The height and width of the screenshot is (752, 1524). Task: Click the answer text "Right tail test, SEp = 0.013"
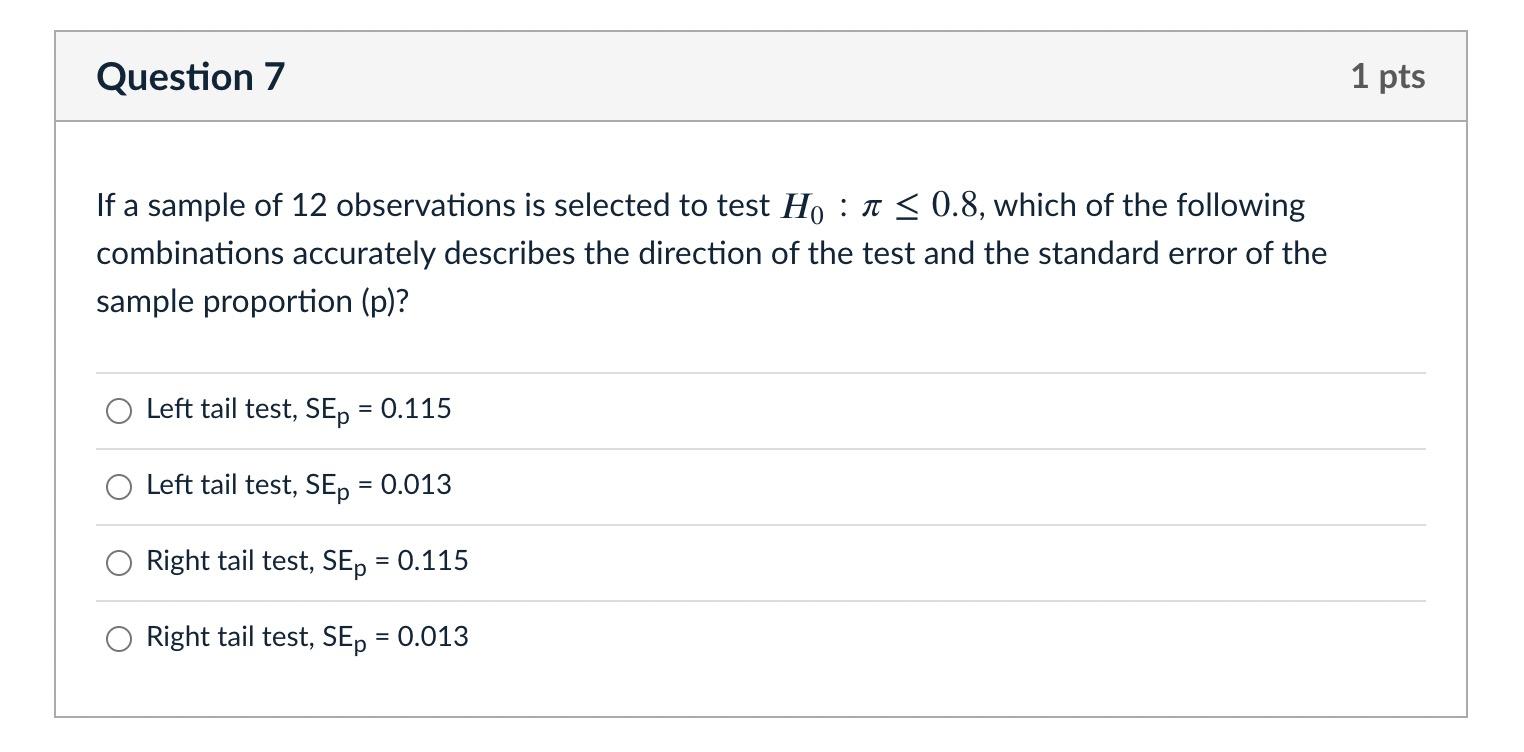[x=307, y=638]
